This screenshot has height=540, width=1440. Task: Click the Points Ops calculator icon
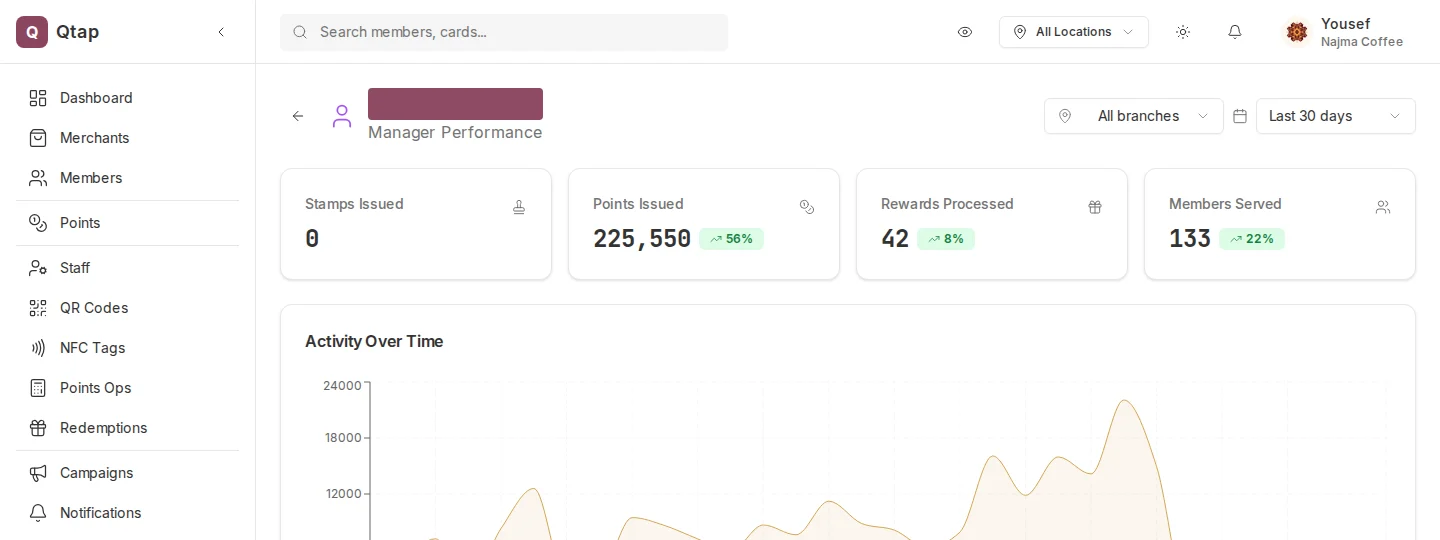coord(38,388)
